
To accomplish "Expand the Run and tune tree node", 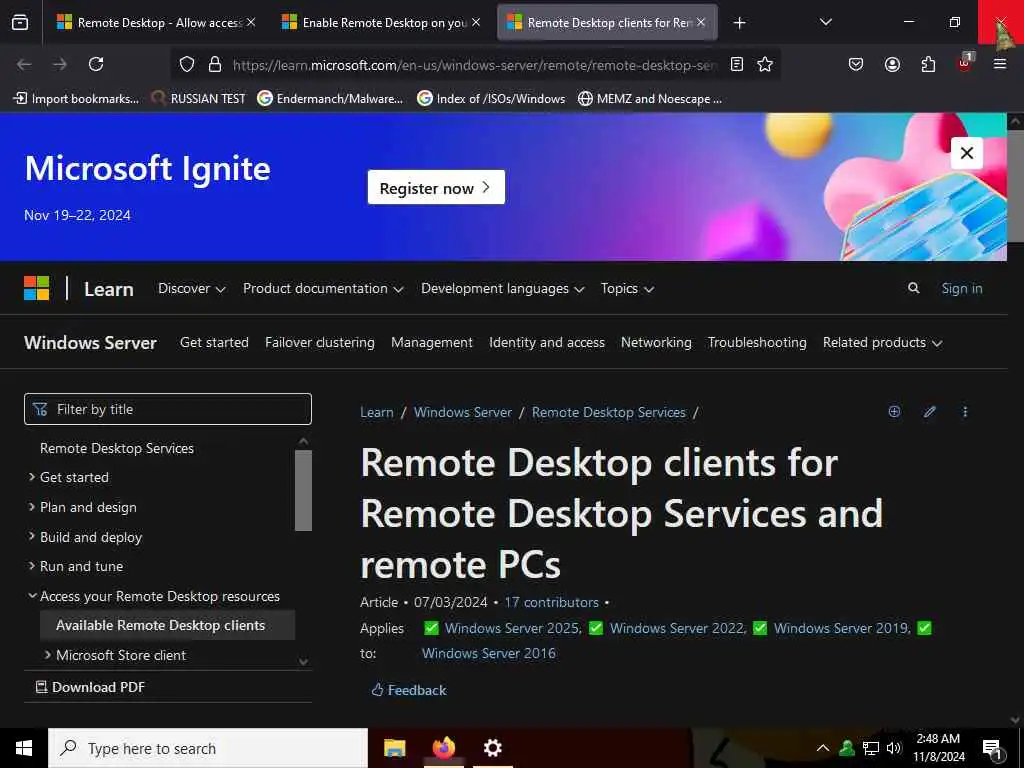I will coord(31,566).
